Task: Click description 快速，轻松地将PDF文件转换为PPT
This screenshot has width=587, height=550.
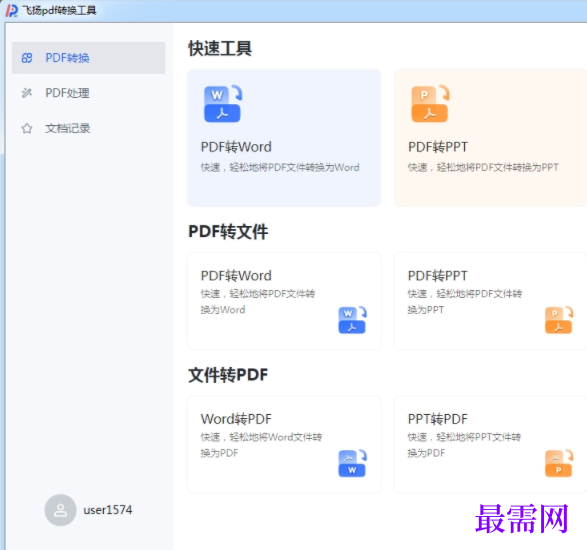Action: click(483, 167)
